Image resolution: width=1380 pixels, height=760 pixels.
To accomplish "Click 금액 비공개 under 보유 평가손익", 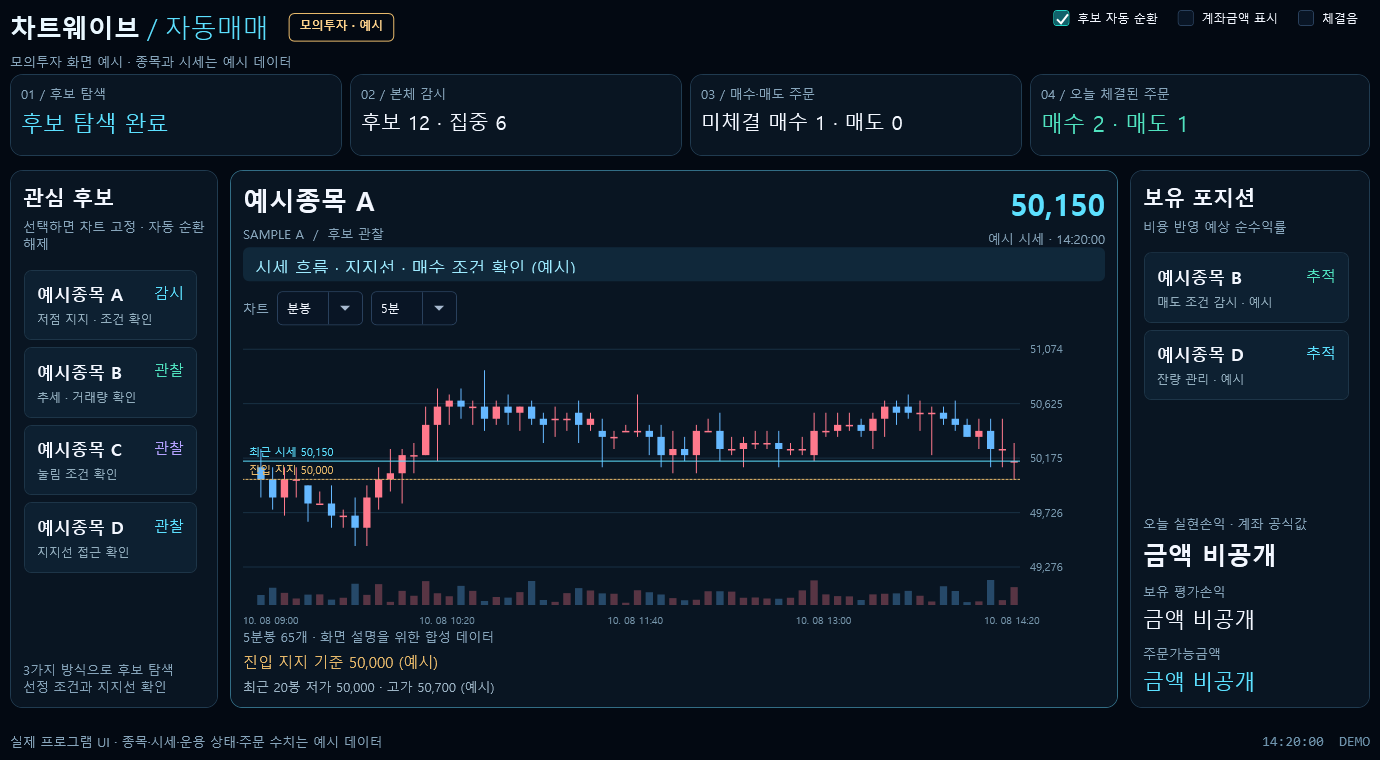I will pos(1199,619).
